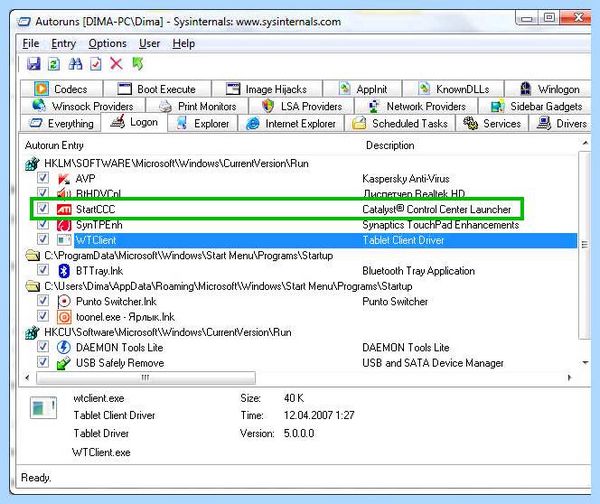Switch to the Winlogon tab
The width and height of the screenshot is (600, 504).
[548, 89]
